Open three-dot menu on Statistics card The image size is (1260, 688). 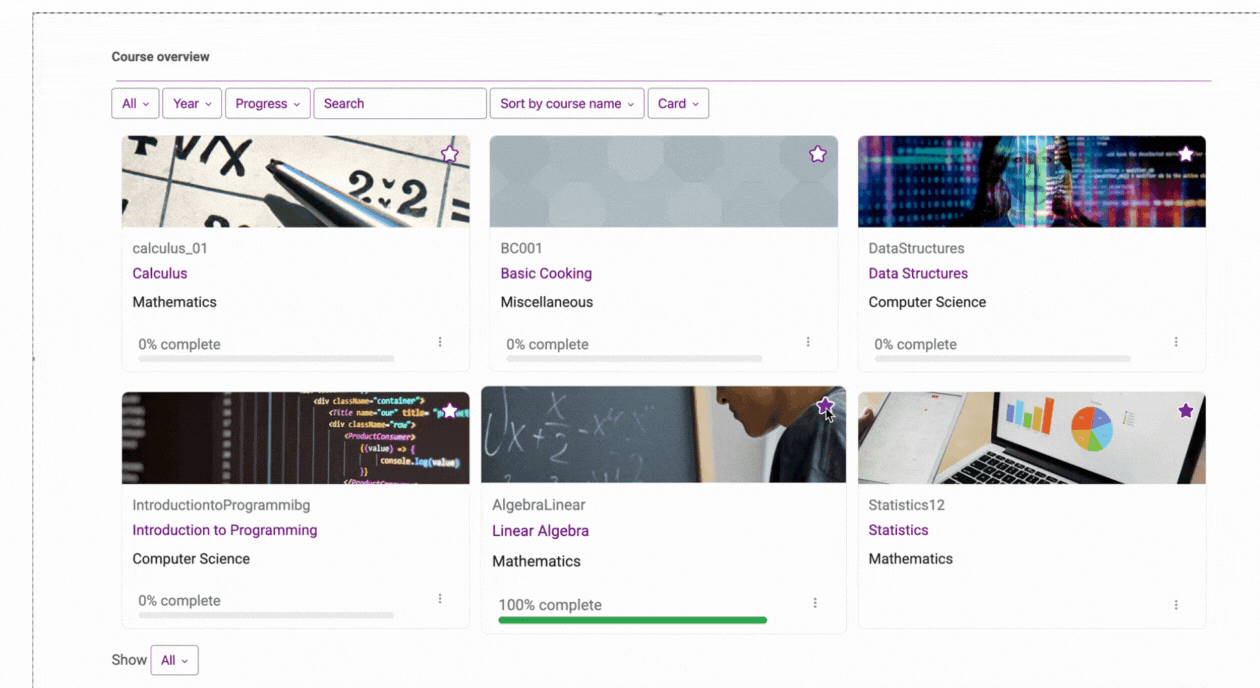[x=1176, y=605]
